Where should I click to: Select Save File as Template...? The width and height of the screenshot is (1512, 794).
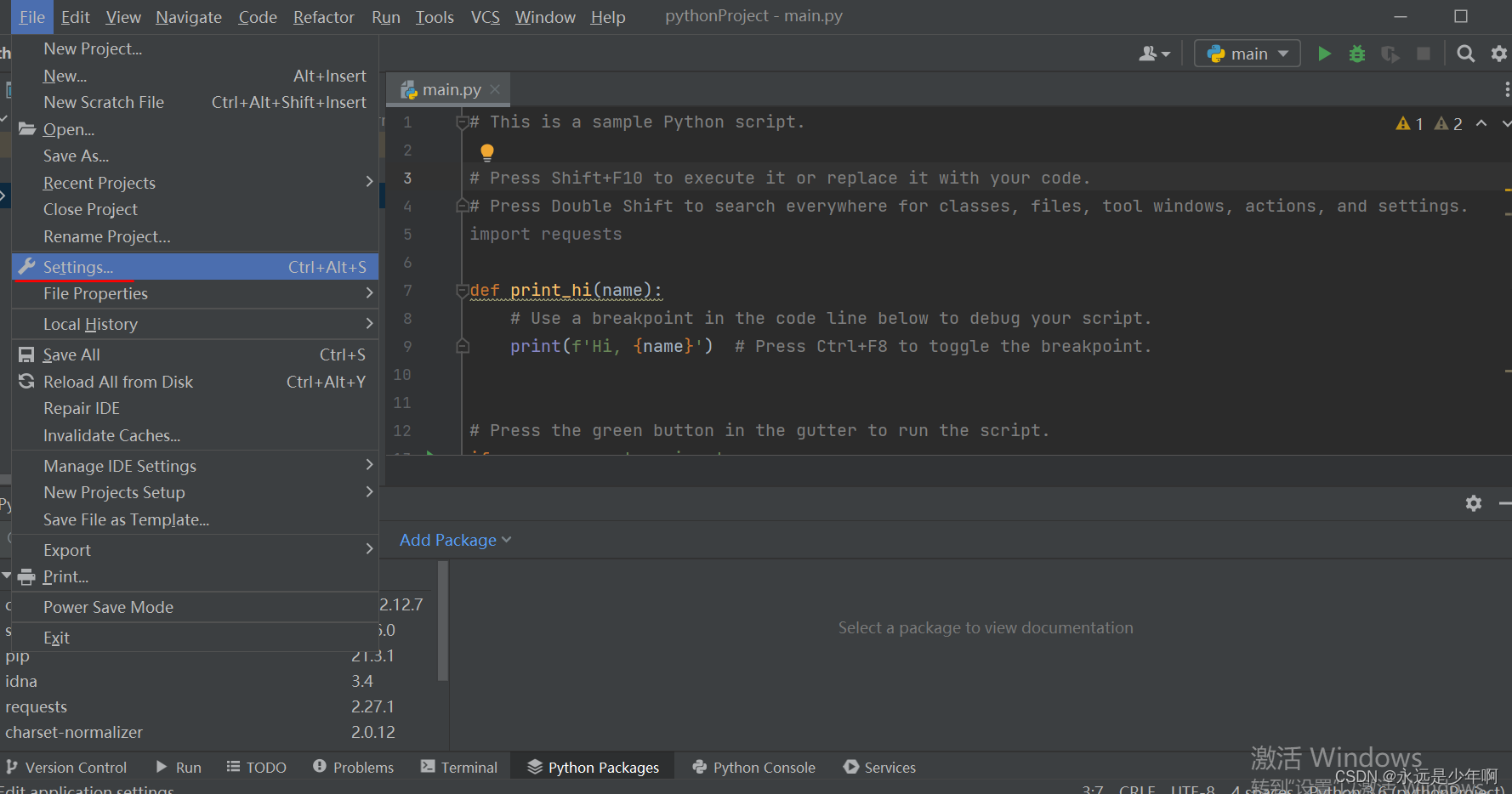(195, 519)
